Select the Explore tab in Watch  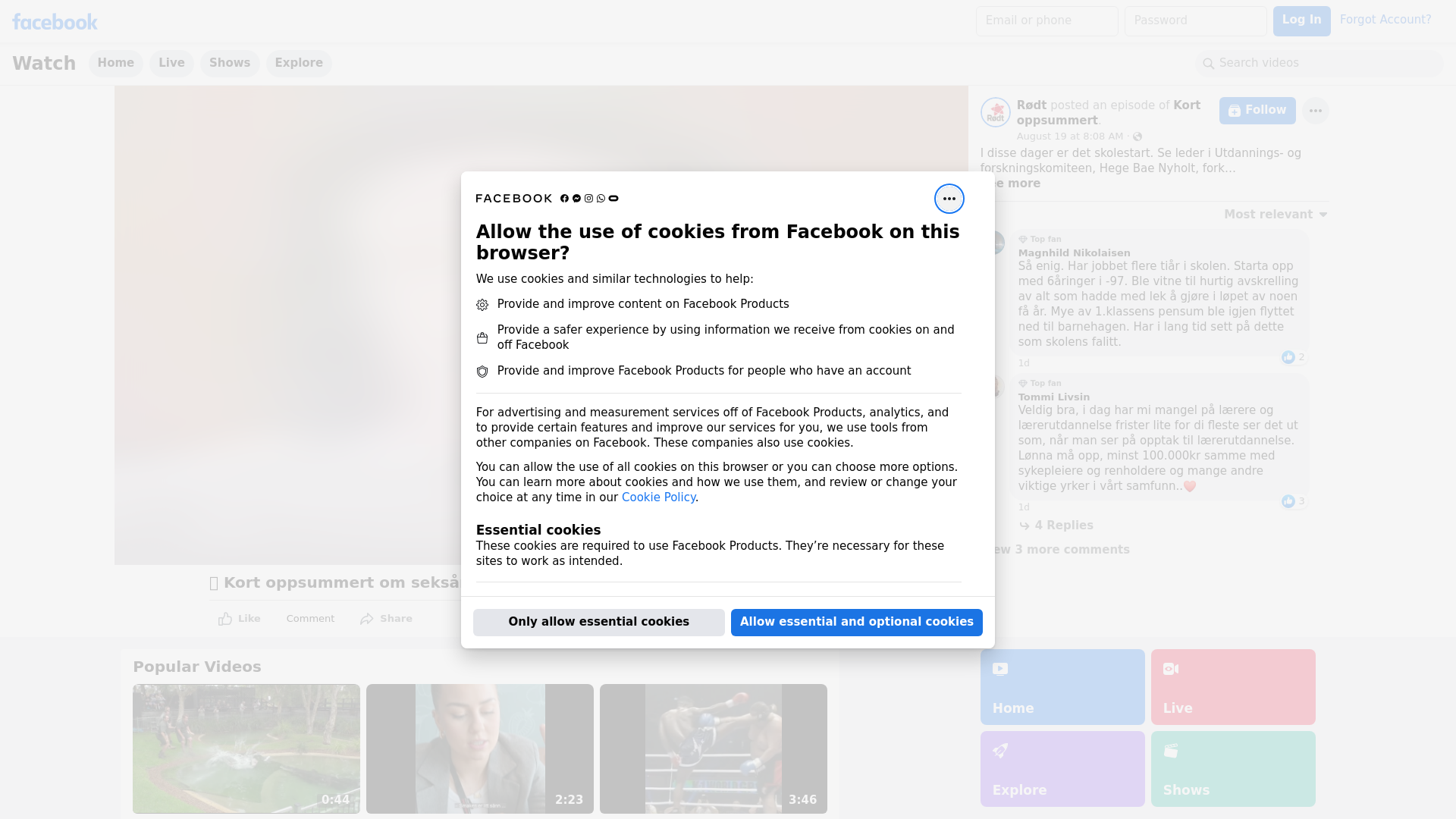299,63
